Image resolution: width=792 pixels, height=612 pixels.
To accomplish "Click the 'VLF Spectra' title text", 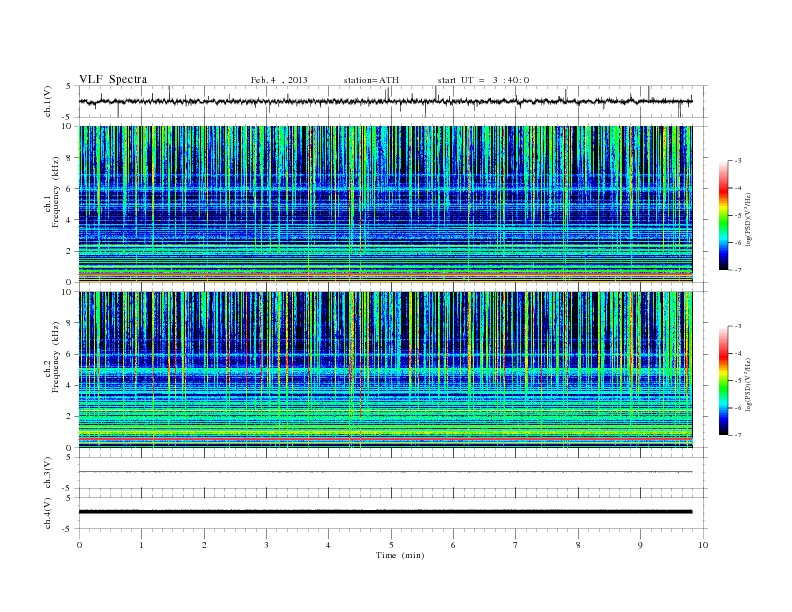I will (113, 79).
